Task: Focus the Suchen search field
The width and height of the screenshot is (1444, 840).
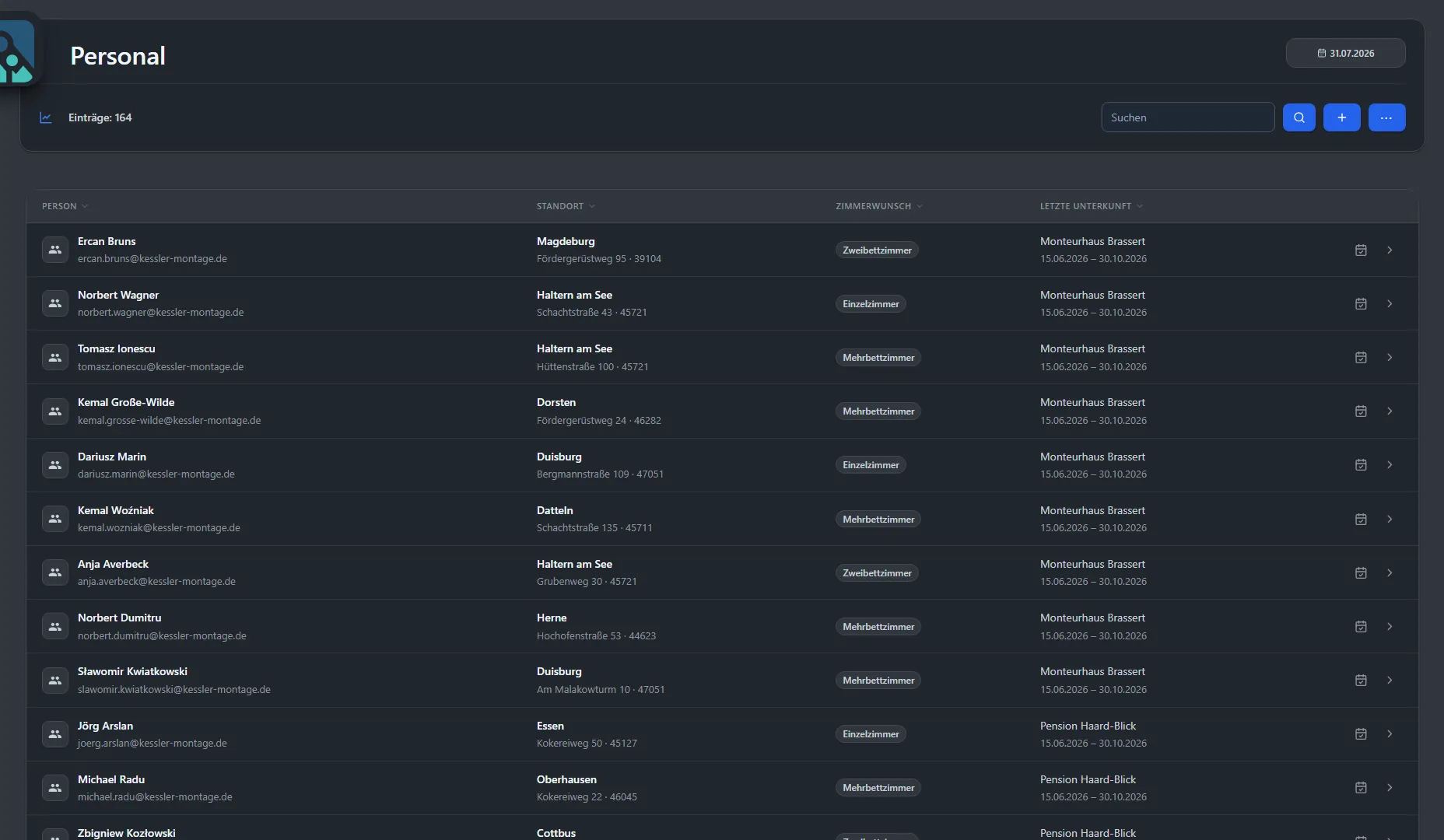Action: pos(1188,117)
